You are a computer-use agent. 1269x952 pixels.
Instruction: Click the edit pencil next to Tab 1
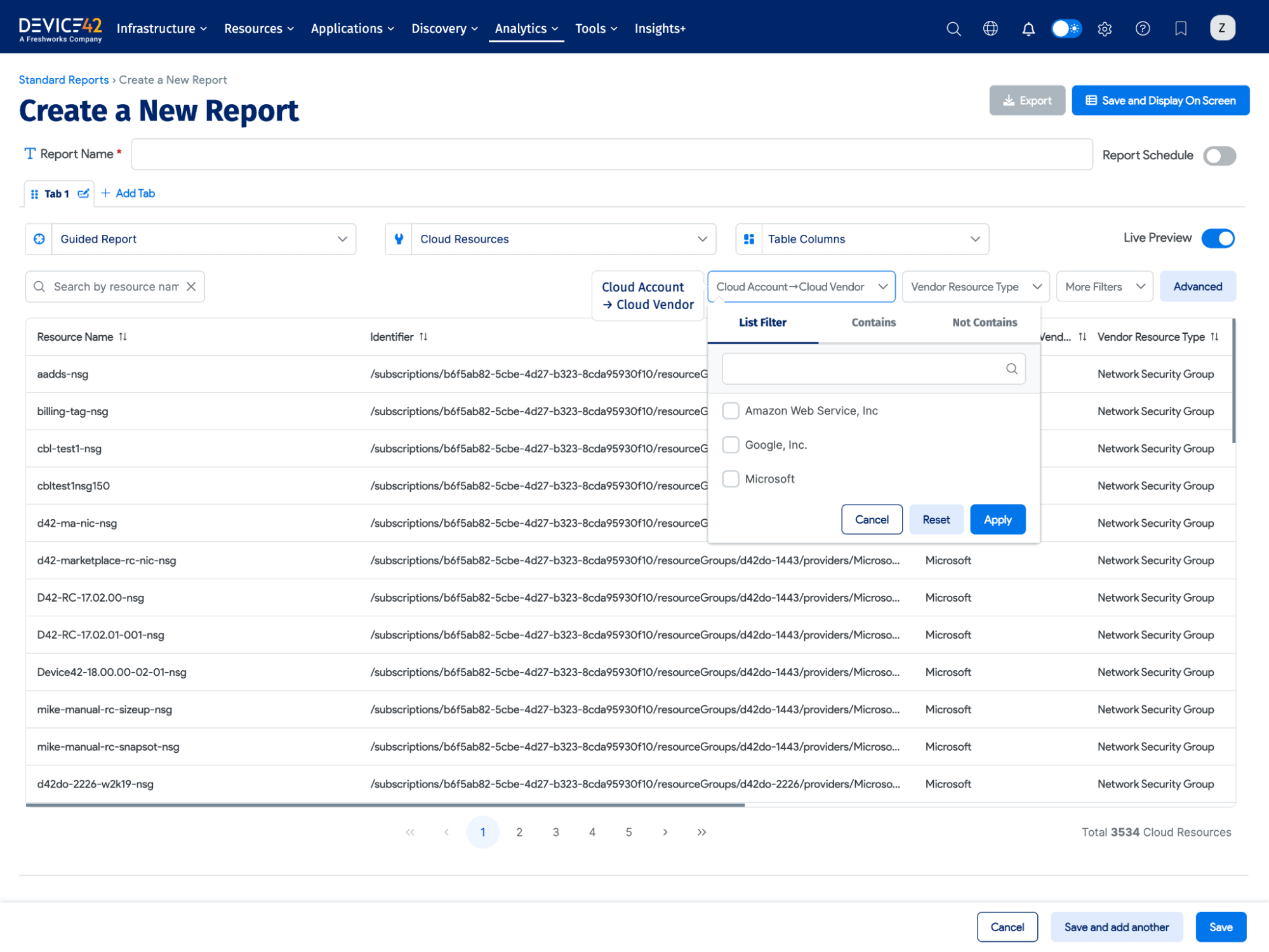tap(83, 194)
